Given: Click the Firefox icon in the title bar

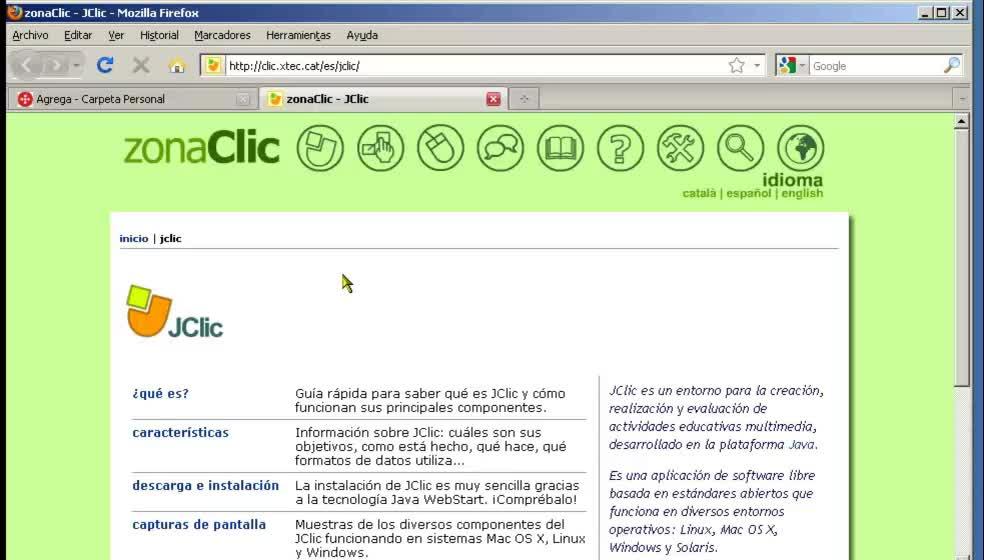Looking at the screenshot, I should (x=14, y=12).
